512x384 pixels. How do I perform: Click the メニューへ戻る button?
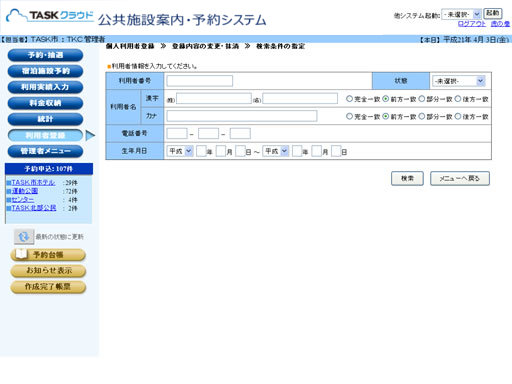[x=460, y=178]
